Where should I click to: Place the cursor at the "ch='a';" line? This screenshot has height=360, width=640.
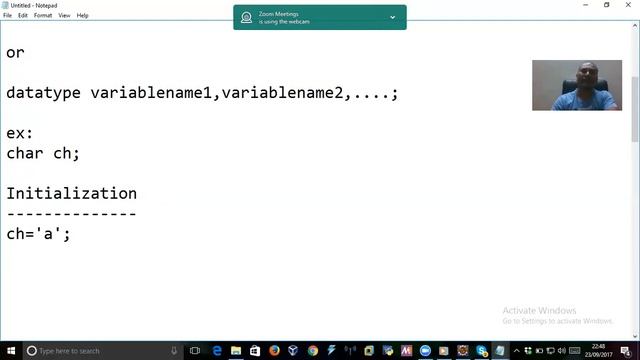click(38, 234)
